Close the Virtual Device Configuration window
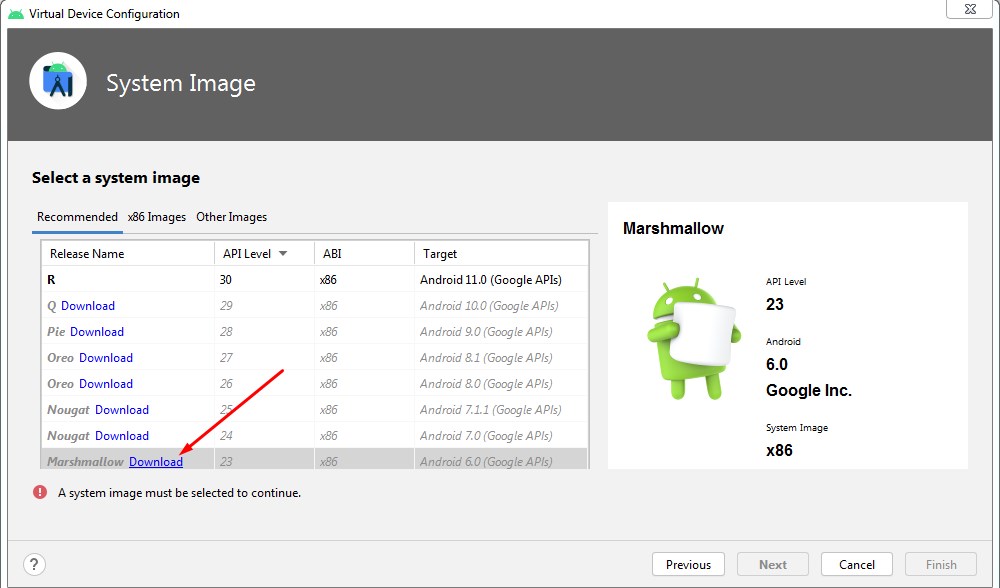This screenshot has height=588, width=1000. (x=970, y=9)
